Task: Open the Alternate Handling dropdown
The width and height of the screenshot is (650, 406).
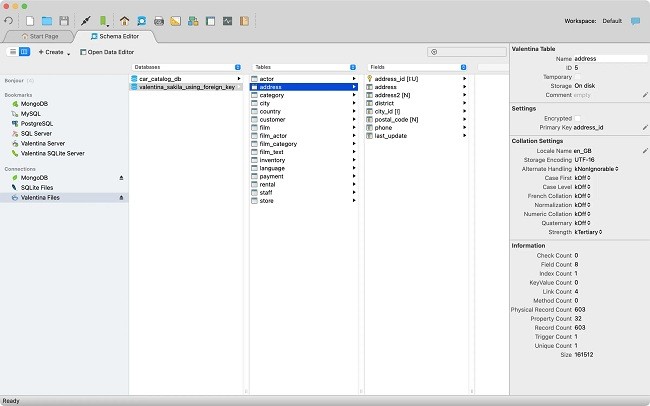Action: pyautogui.click(x=597, y=168)
